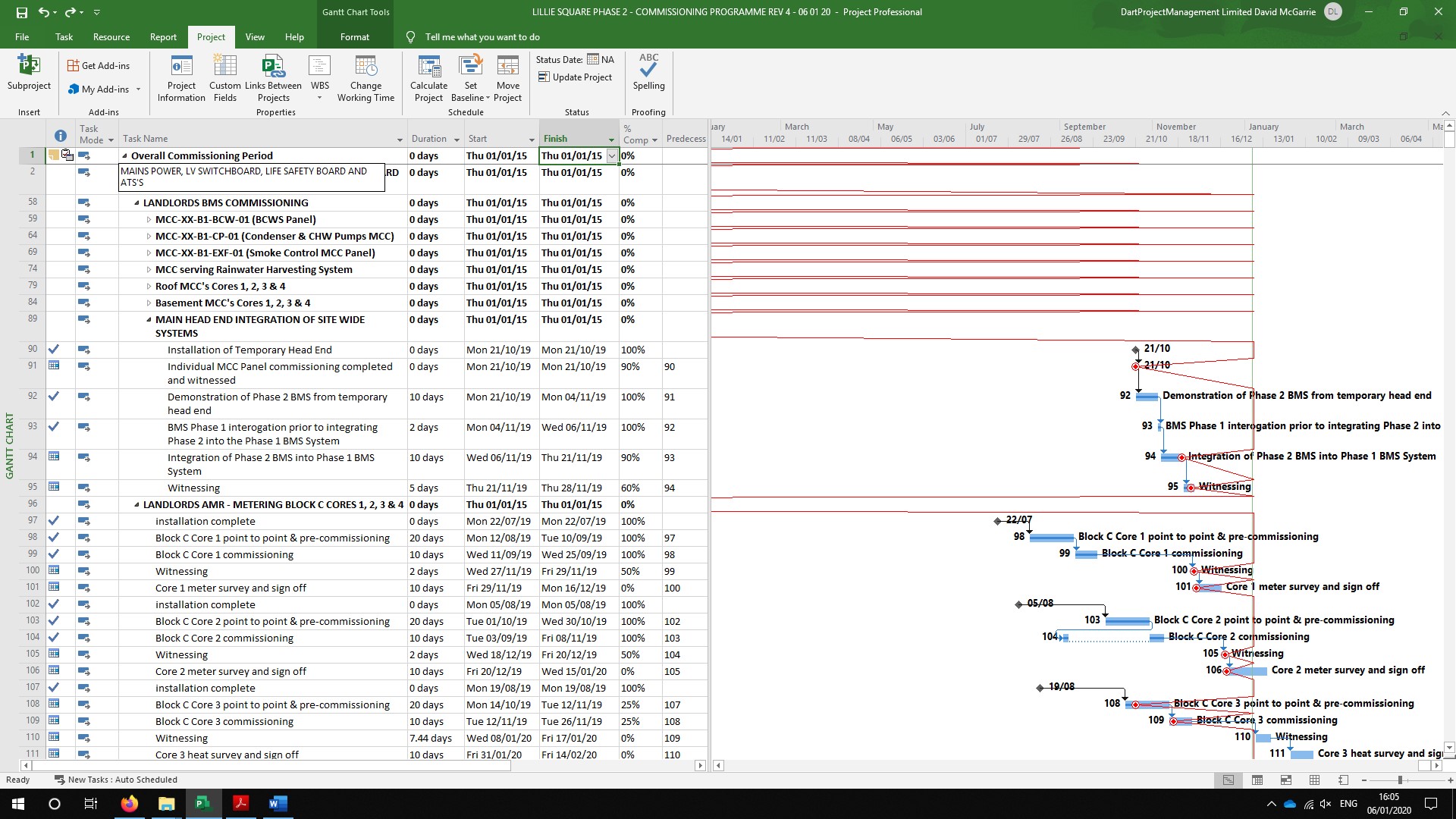
Task: Open Word from the Windows taskbar
Action: click(x=278, y=804)
